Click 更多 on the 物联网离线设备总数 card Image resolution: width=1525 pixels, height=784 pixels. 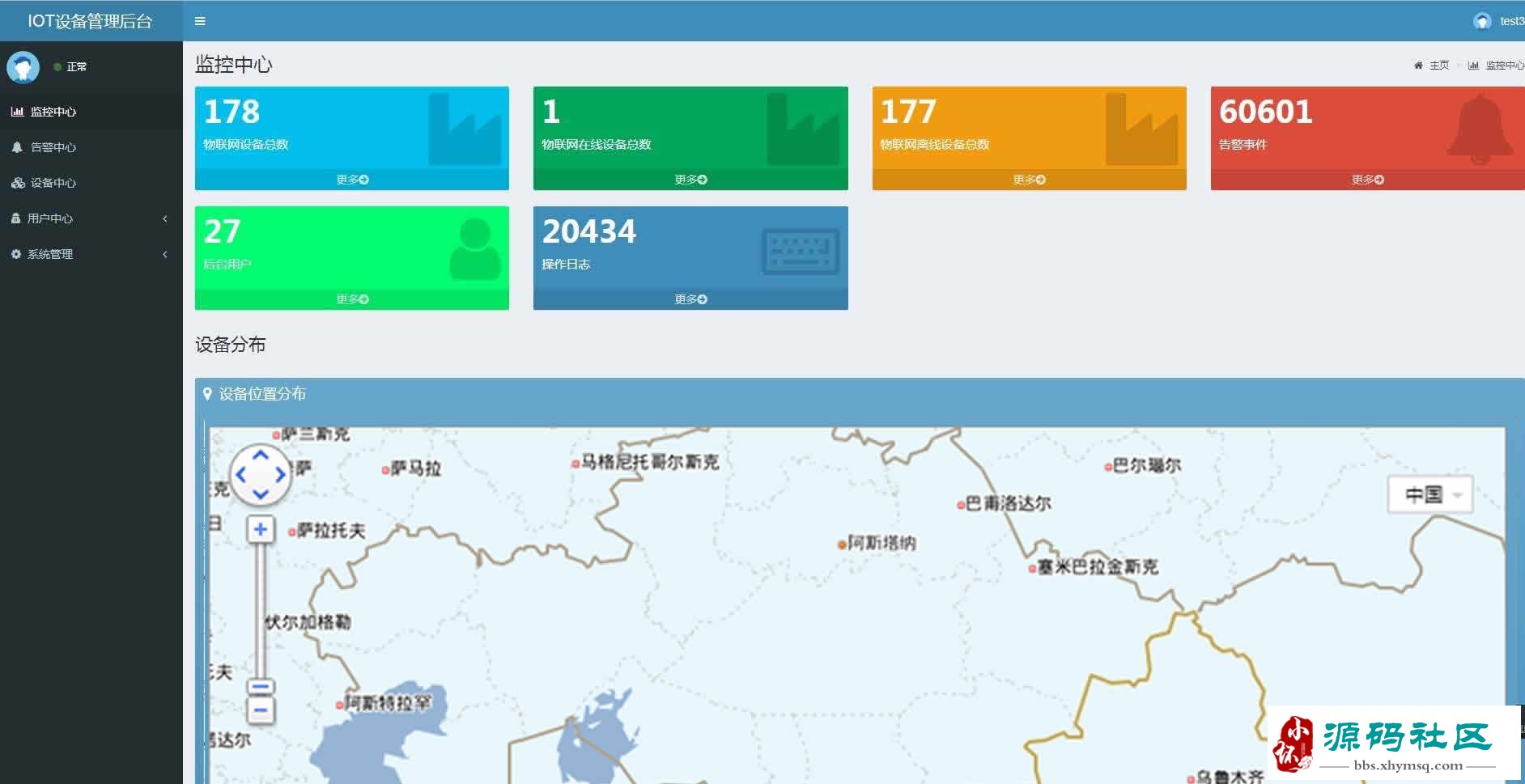pyautogui.click(x=1029, y=180)
